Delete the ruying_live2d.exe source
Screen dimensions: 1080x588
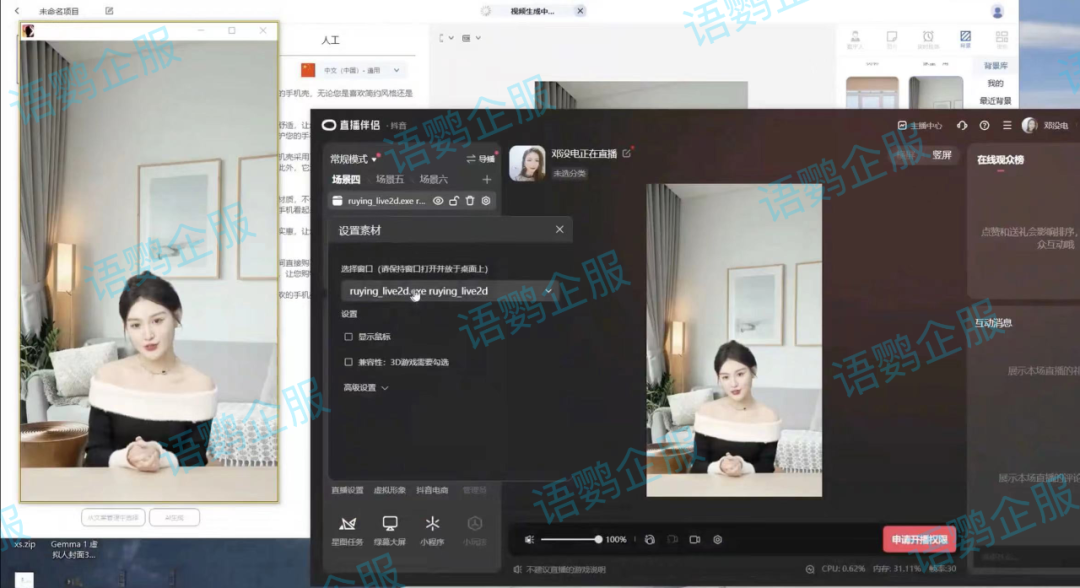(x=470, y=201)
